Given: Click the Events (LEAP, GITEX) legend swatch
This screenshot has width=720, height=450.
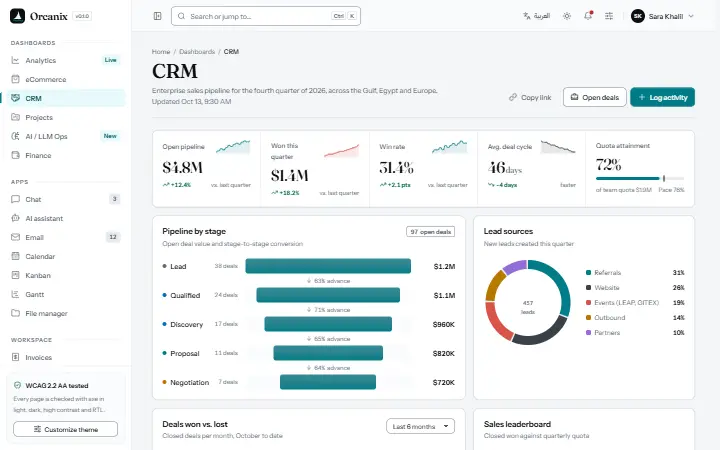Looking at the screenshot, I should click(x=588, y=303).
